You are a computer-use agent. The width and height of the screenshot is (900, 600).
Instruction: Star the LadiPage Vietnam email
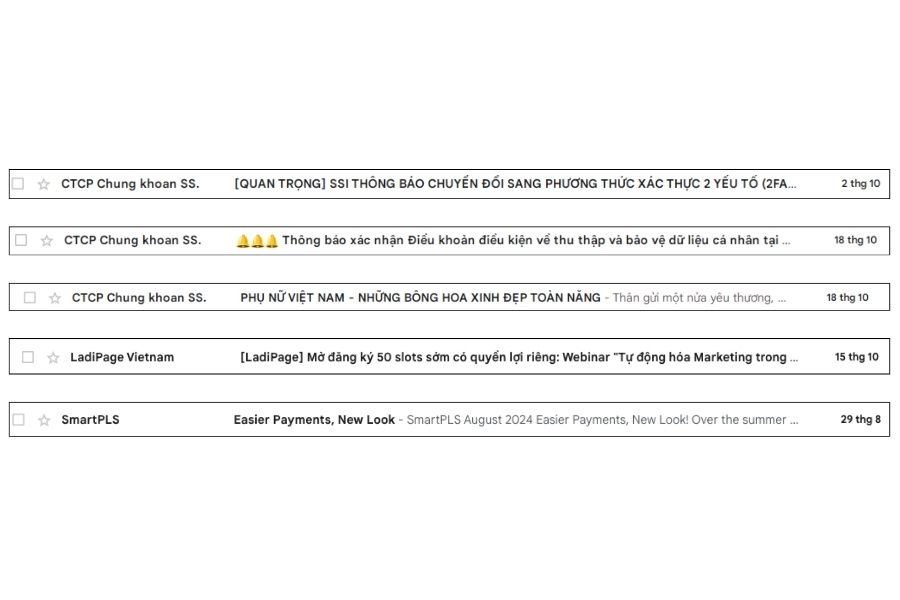53,358
